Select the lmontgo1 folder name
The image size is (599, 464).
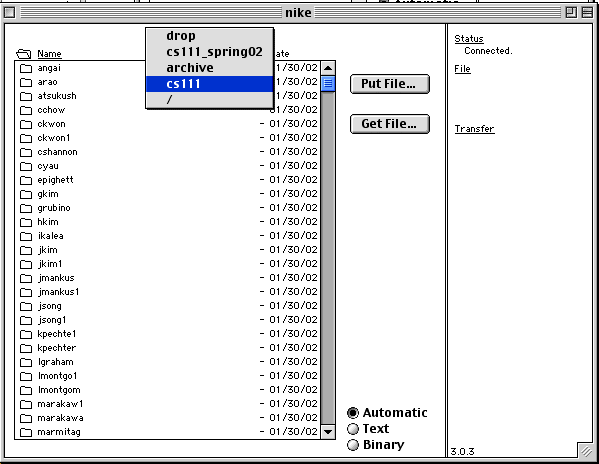(x=57, y=376)
